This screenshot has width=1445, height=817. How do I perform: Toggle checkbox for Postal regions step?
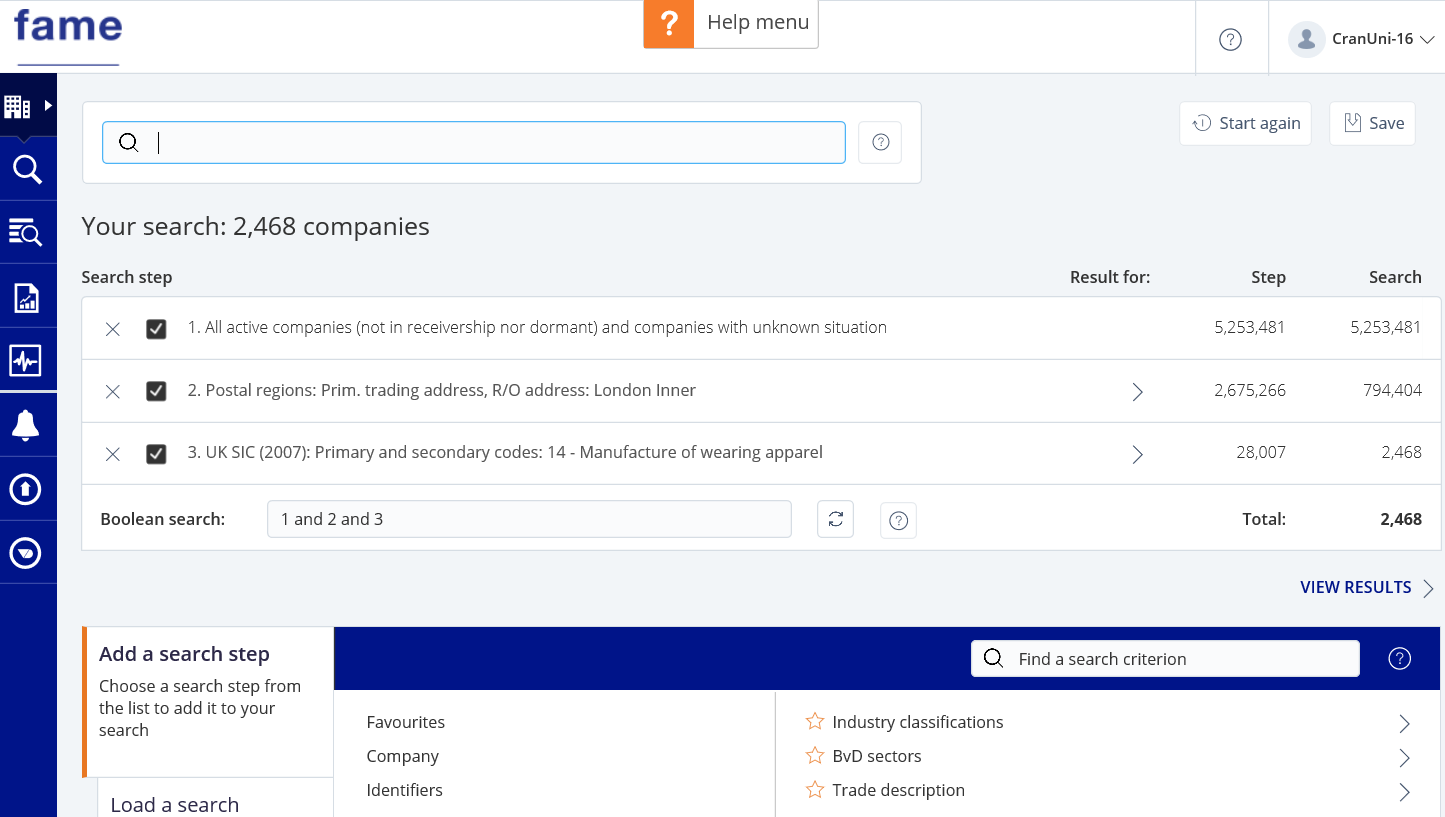point(156,391)
